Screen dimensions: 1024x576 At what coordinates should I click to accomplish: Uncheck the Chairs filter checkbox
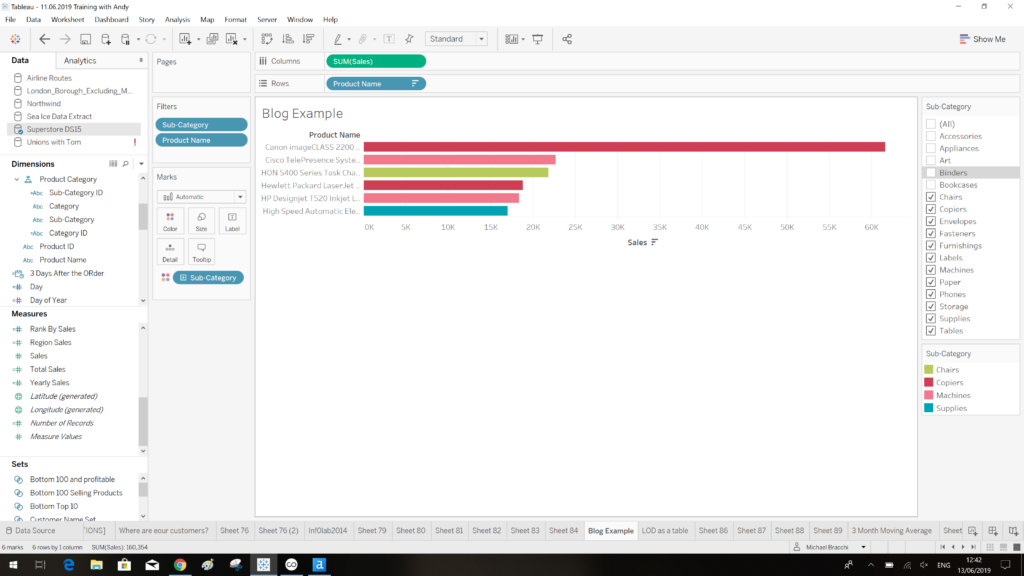tap(931, 197)
